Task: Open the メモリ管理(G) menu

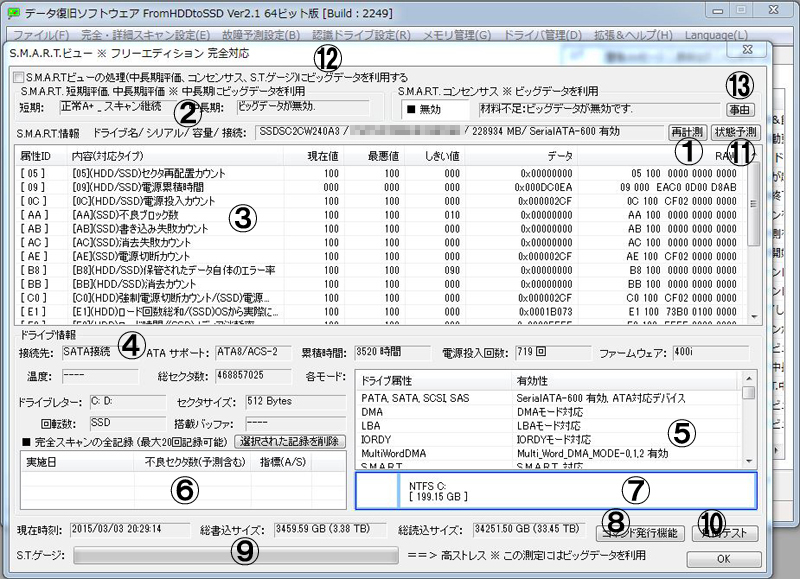Action: tap(457, 35)
